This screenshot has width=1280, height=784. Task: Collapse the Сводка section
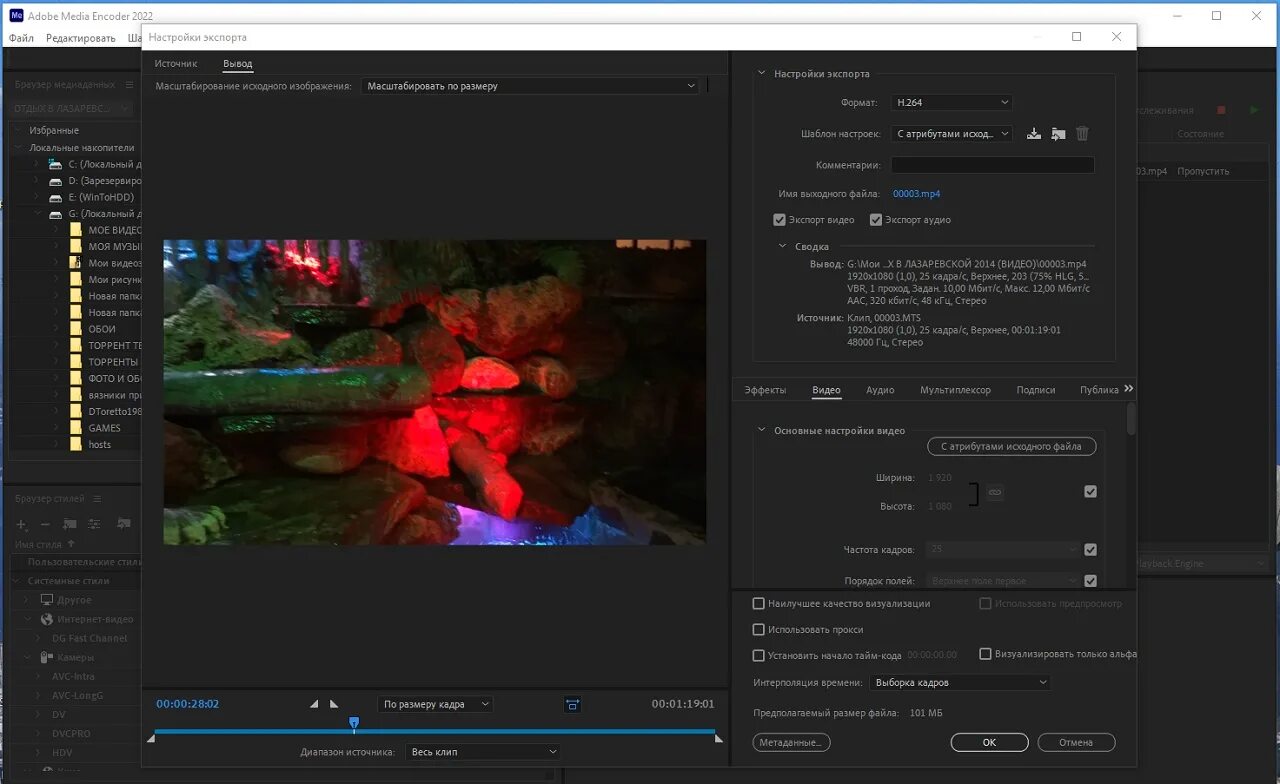[x=783, y=246]
